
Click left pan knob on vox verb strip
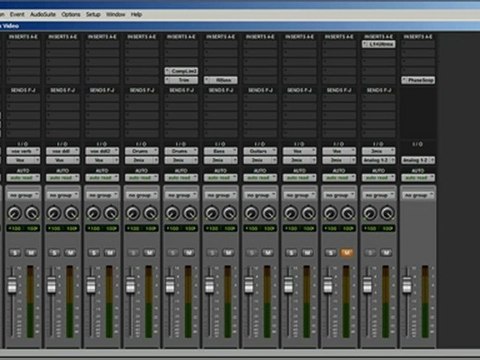14,213
